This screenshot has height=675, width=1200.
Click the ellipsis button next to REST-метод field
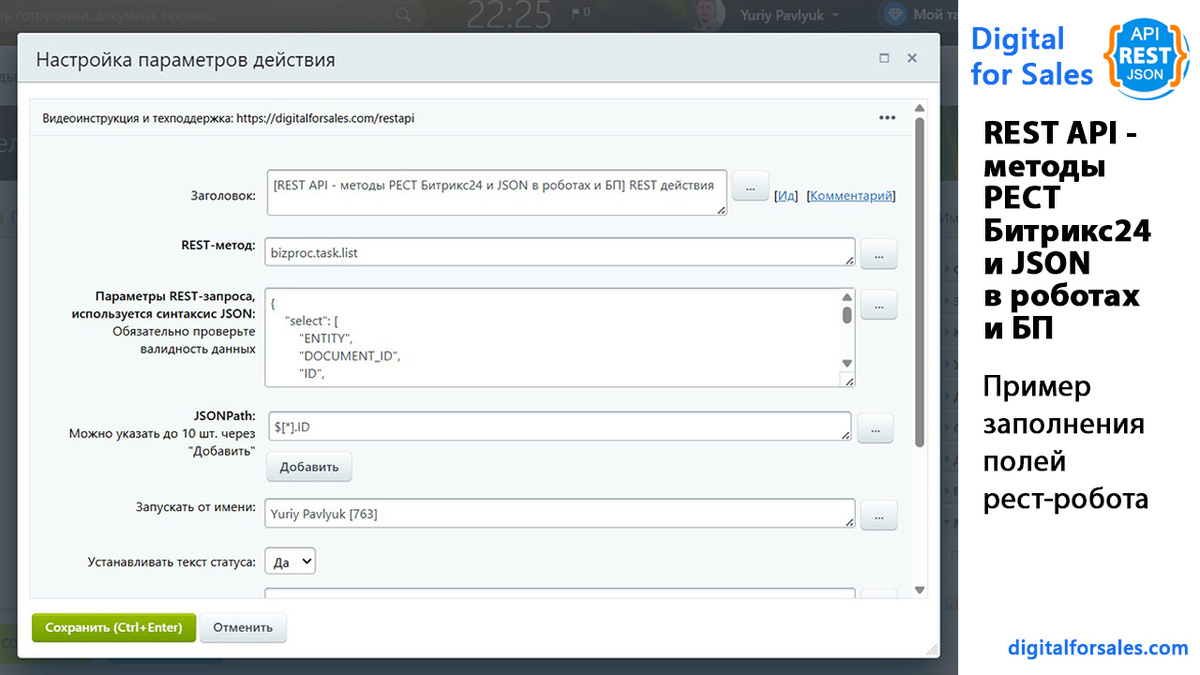879,254
